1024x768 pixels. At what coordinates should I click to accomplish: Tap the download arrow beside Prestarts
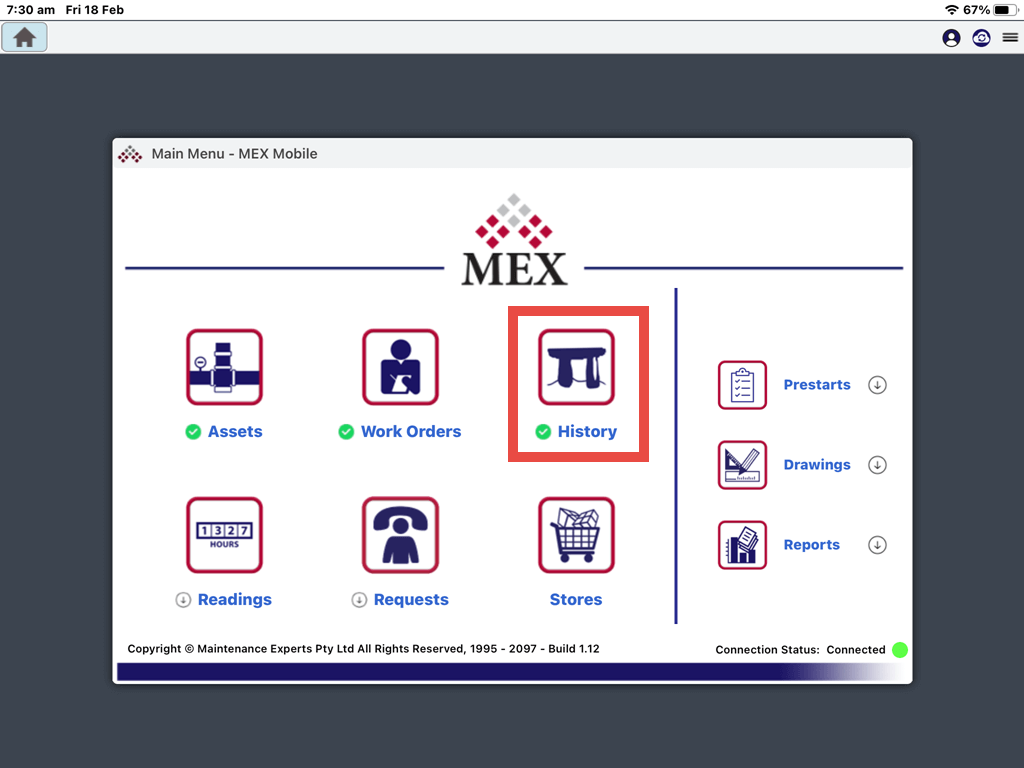[x=877, y=385]
